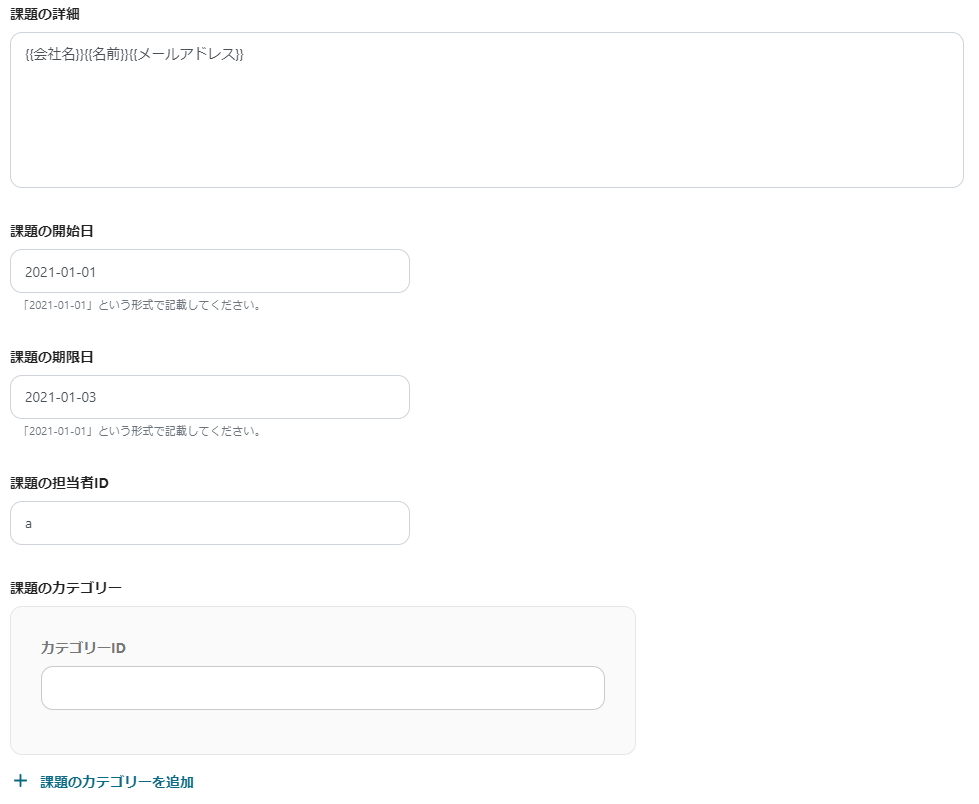Click the 課題の期限日 label

(x=52, y=357)
